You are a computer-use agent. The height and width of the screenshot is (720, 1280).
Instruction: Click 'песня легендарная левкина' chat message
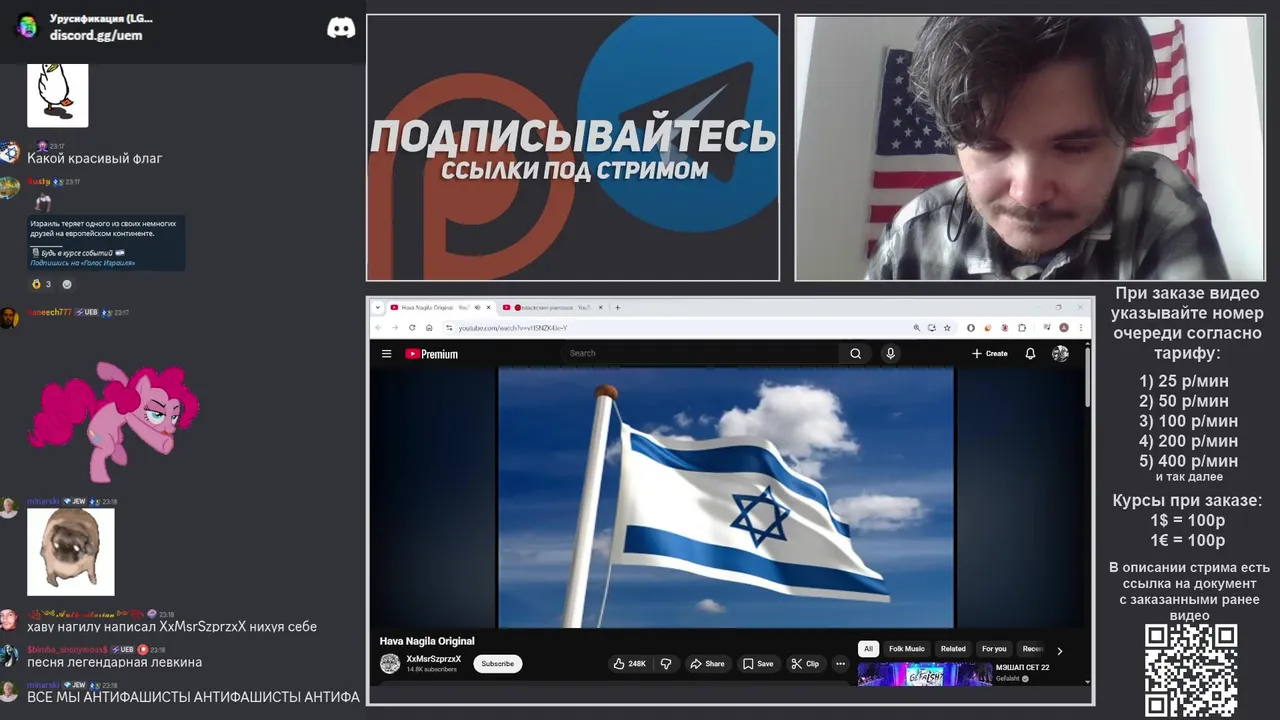click(x=114, y=662)
